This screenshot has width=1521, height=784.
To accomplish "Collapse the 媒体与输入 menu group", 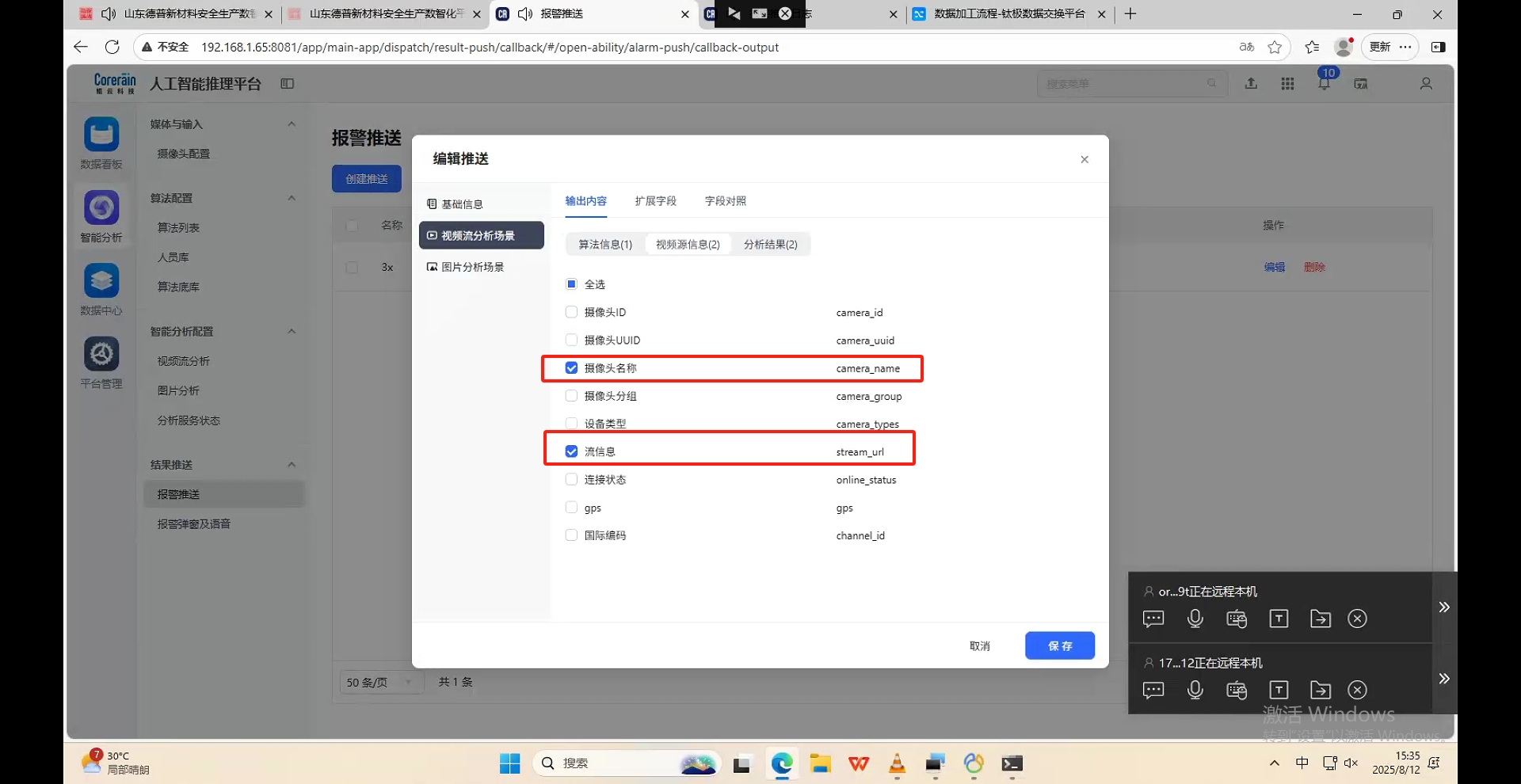I will pyautogui.click(x=292, y=124).
